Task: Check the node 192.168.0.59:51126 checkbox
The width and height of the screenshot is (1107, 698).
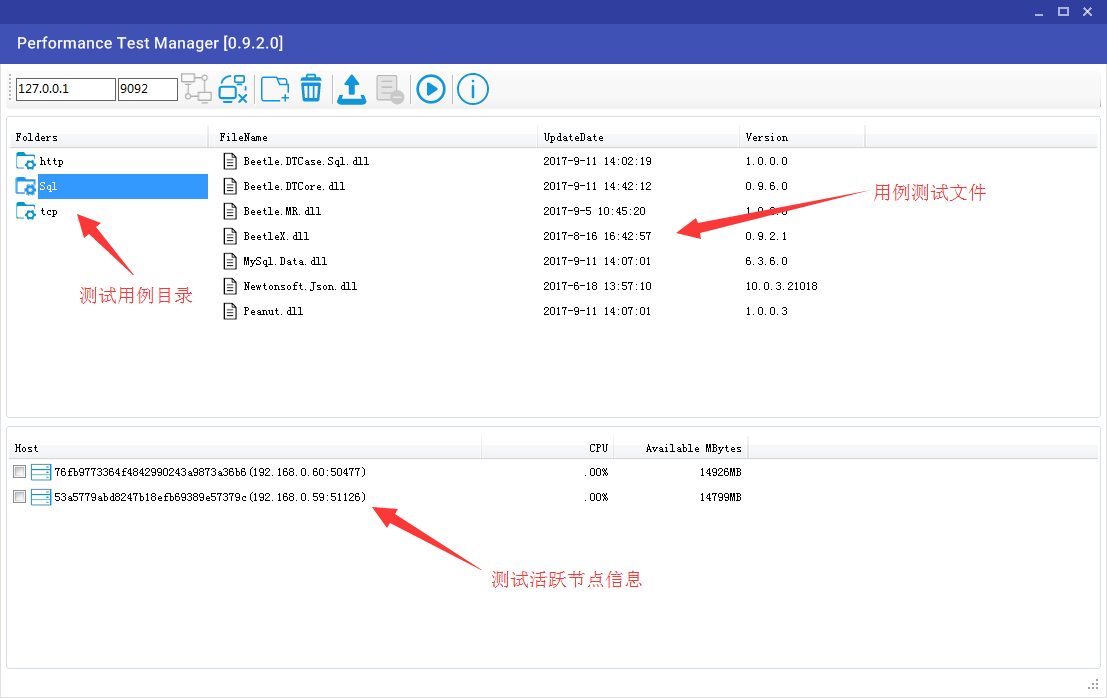Action: tap(20, 498)
